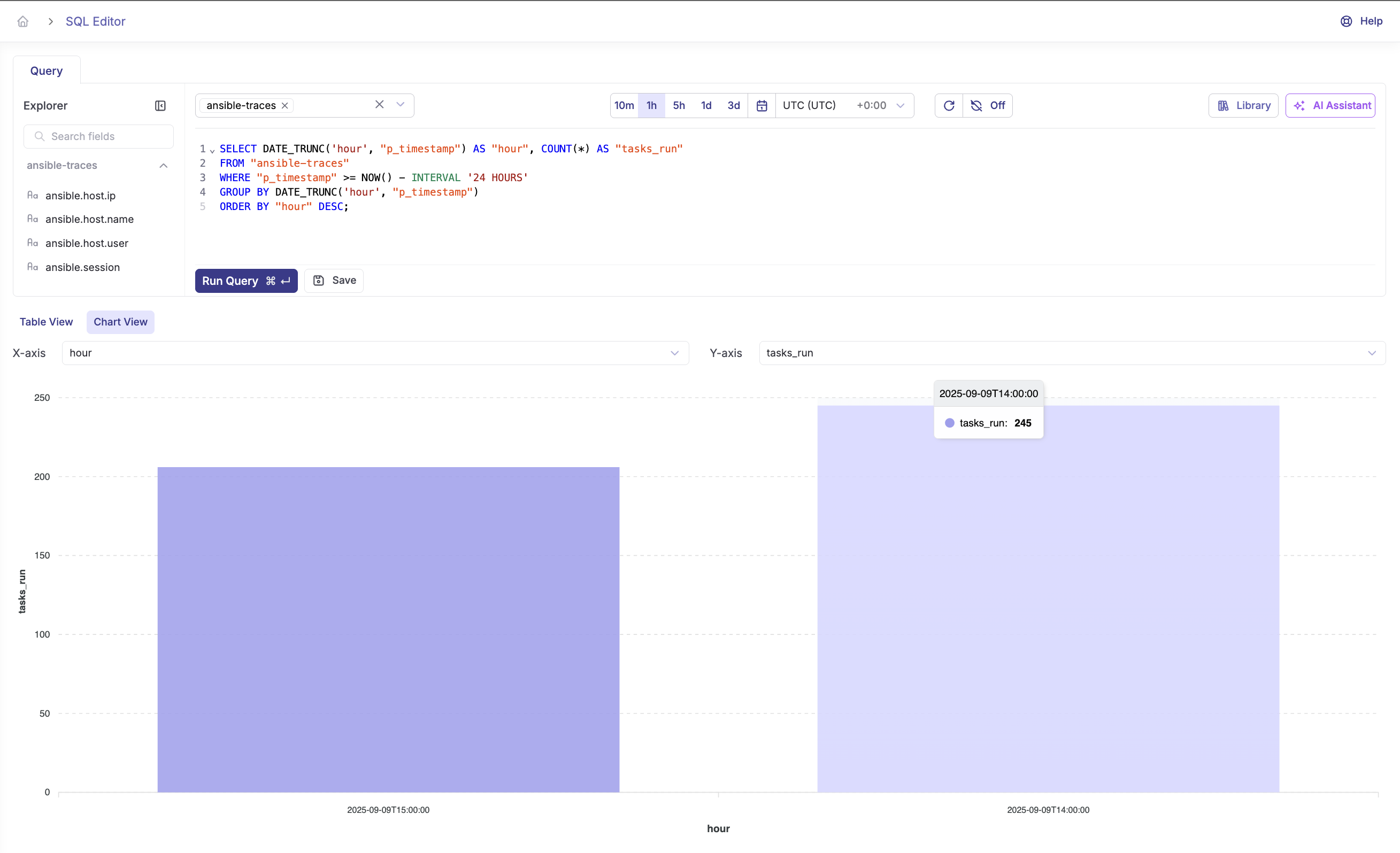Open the calendar date range picker
1400x853 pixels.
point(761,106)
